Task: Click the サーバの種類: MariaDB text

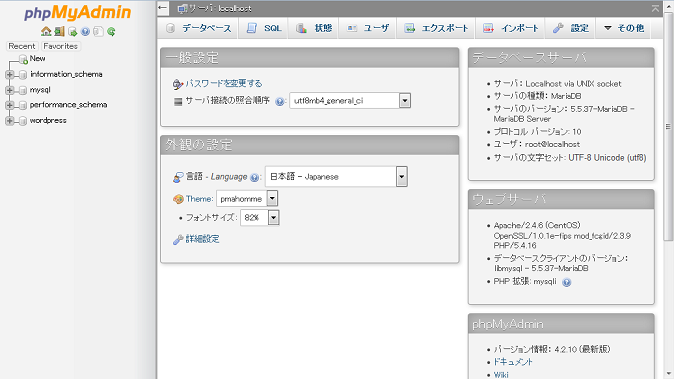Action: point(537,96)
